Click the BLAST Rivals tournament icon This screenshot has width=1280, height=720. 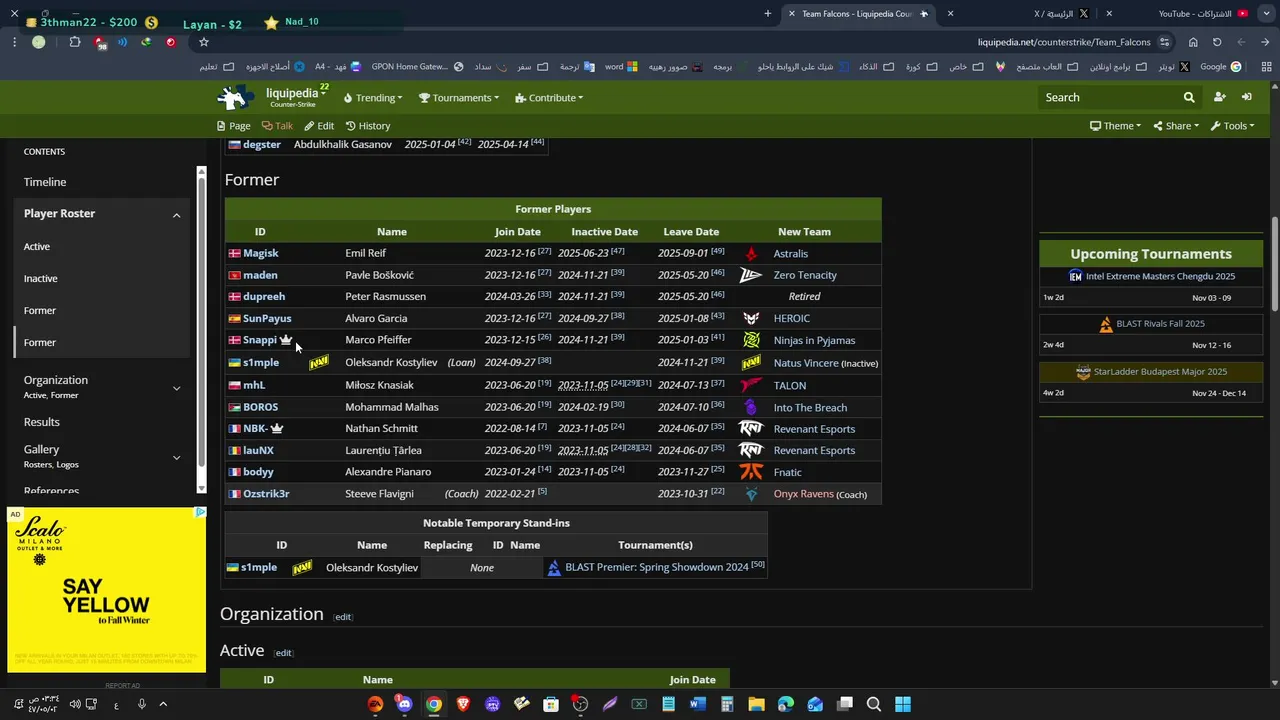[1105, 324]
